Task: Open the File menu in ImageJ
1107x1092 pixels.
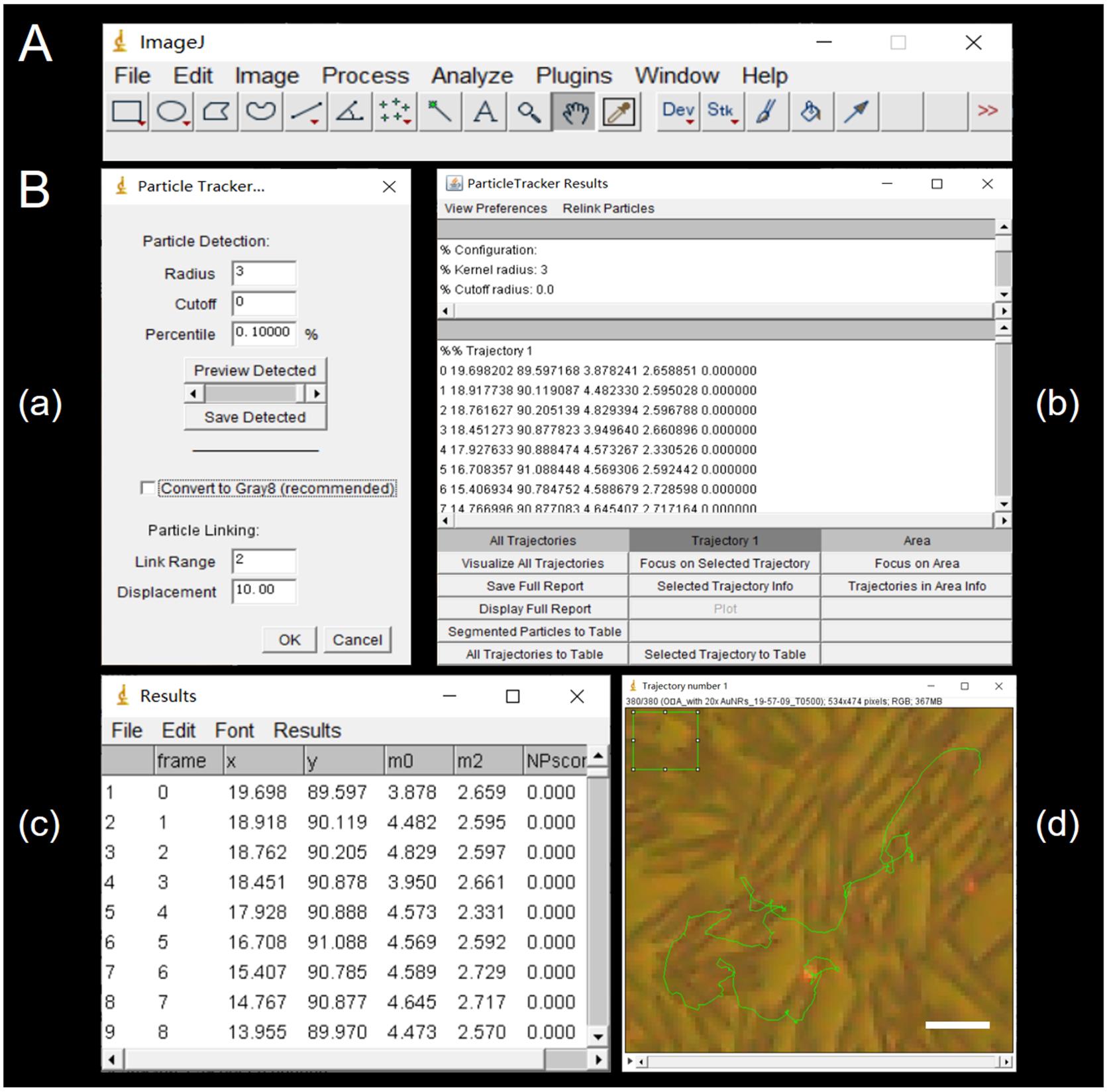Action: pyautogui.click(x=132, y=75)
